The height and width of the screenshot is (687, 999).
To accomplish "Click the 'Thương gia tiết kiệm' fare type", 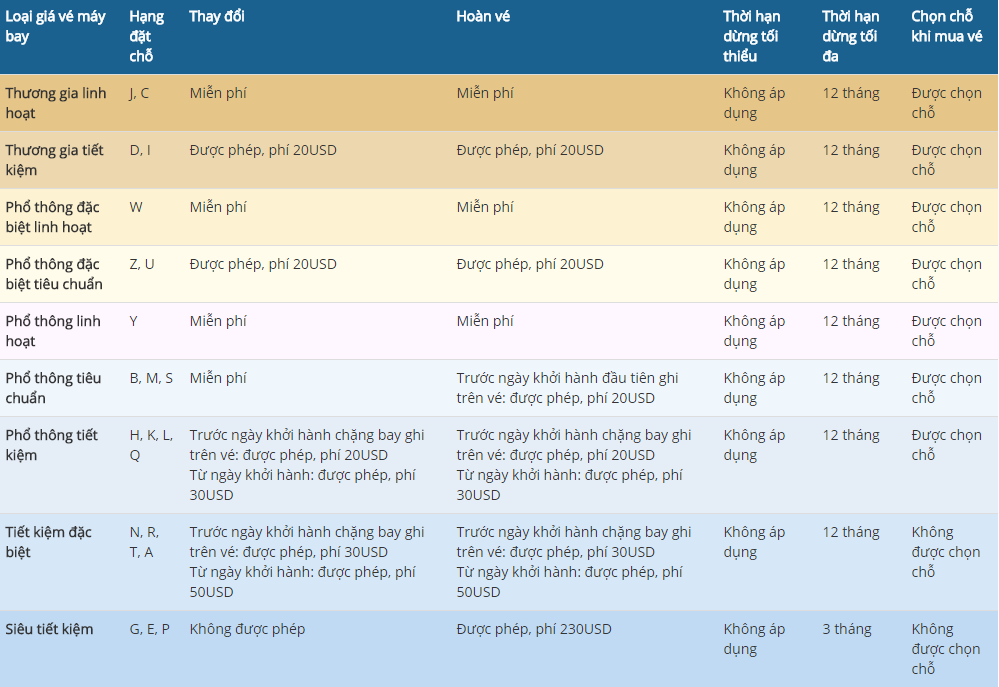I will (54, 160).
